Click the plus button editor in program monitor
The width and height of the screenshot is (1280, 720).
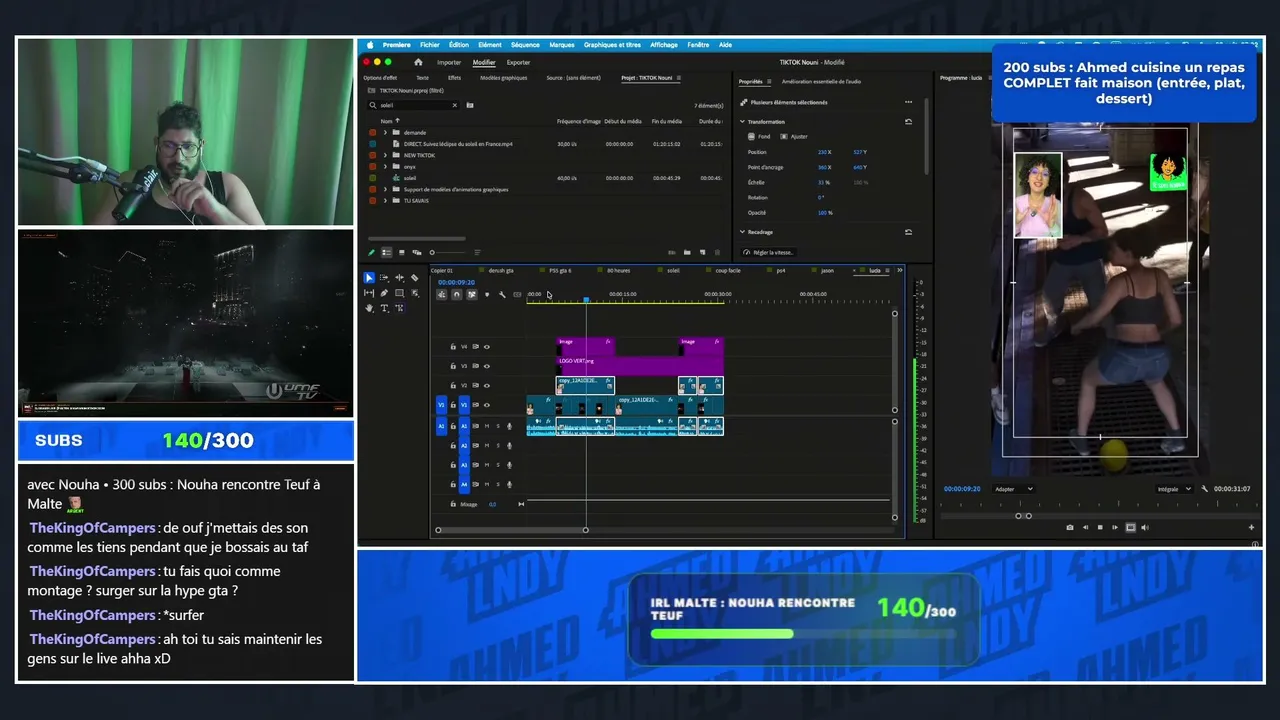click(x=1251, y=527)
